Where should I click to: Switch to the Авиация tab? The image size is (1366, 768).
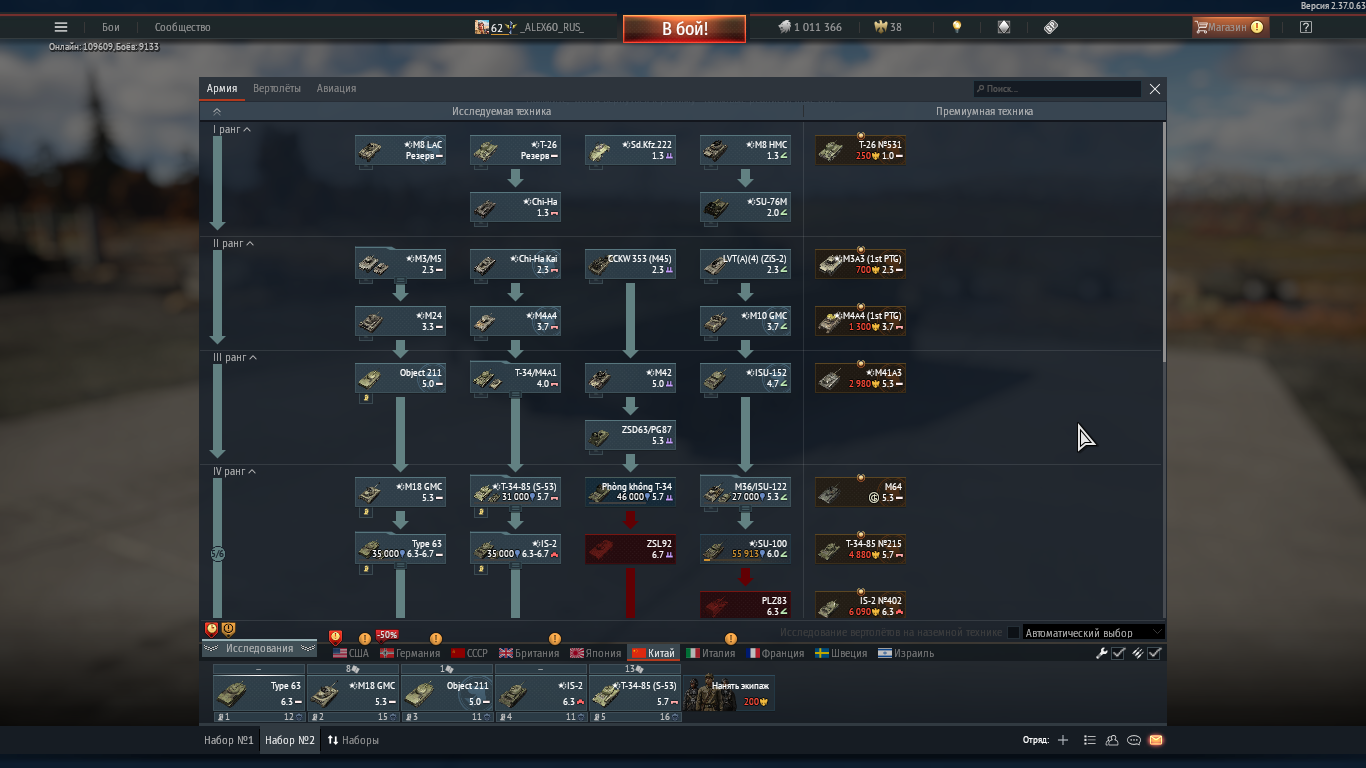pyautogui.click(x=336, y=88)
